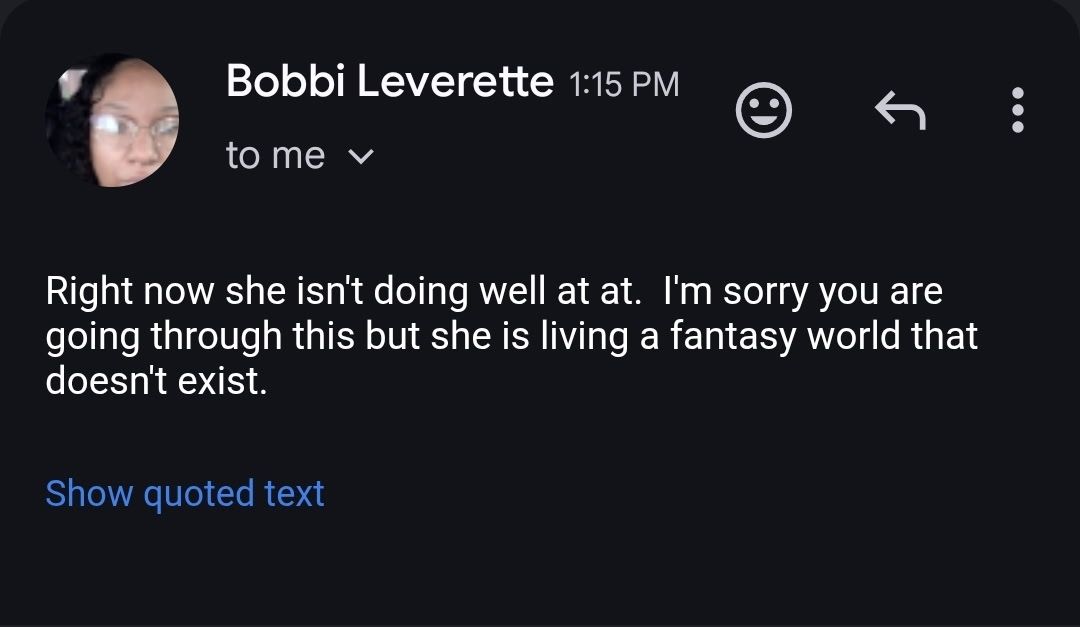Show quoted text in the email
Screen dimensions: 1080x627
[185, 493]
